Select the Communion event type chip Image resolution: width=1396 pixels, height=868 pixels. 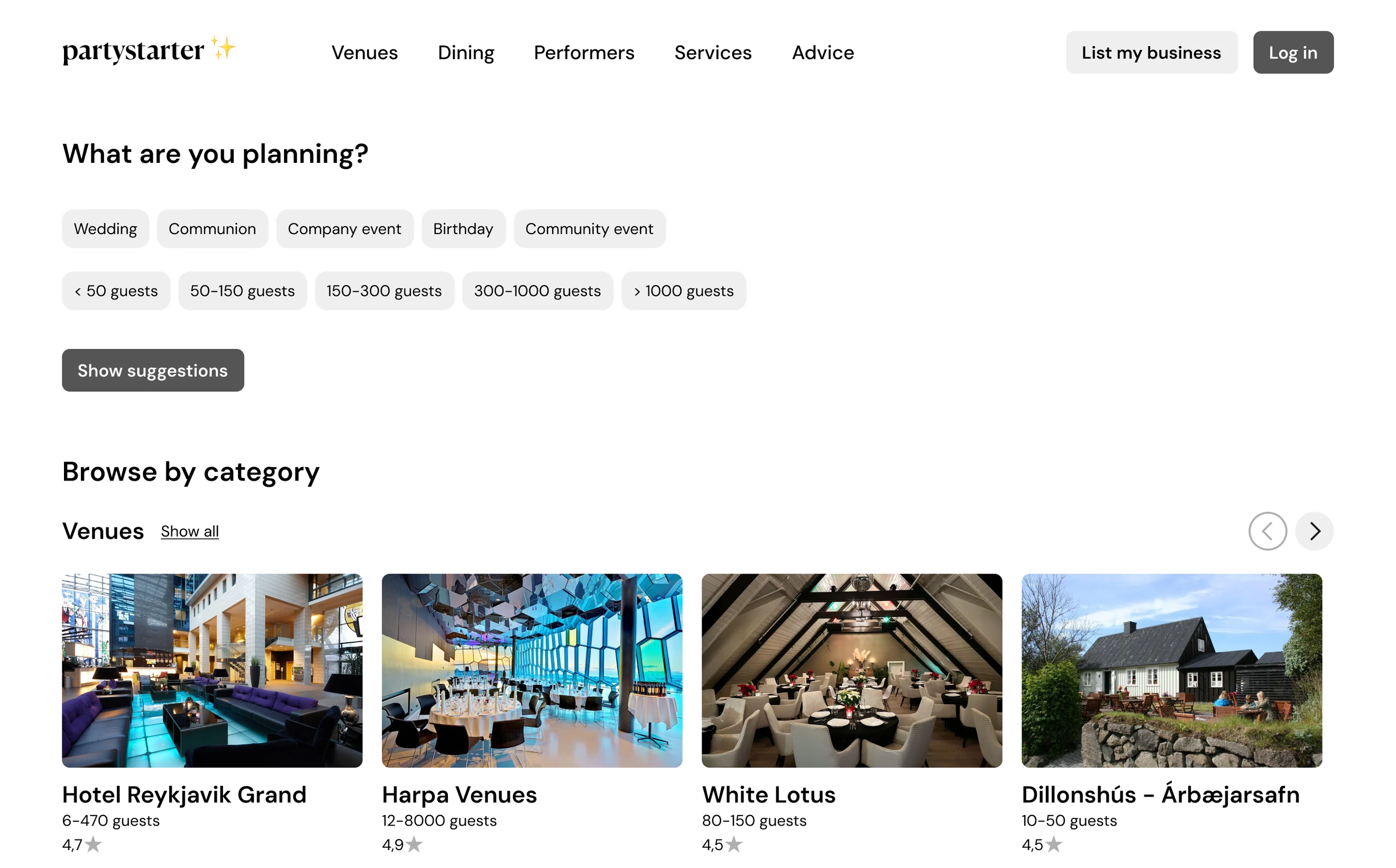213,228
